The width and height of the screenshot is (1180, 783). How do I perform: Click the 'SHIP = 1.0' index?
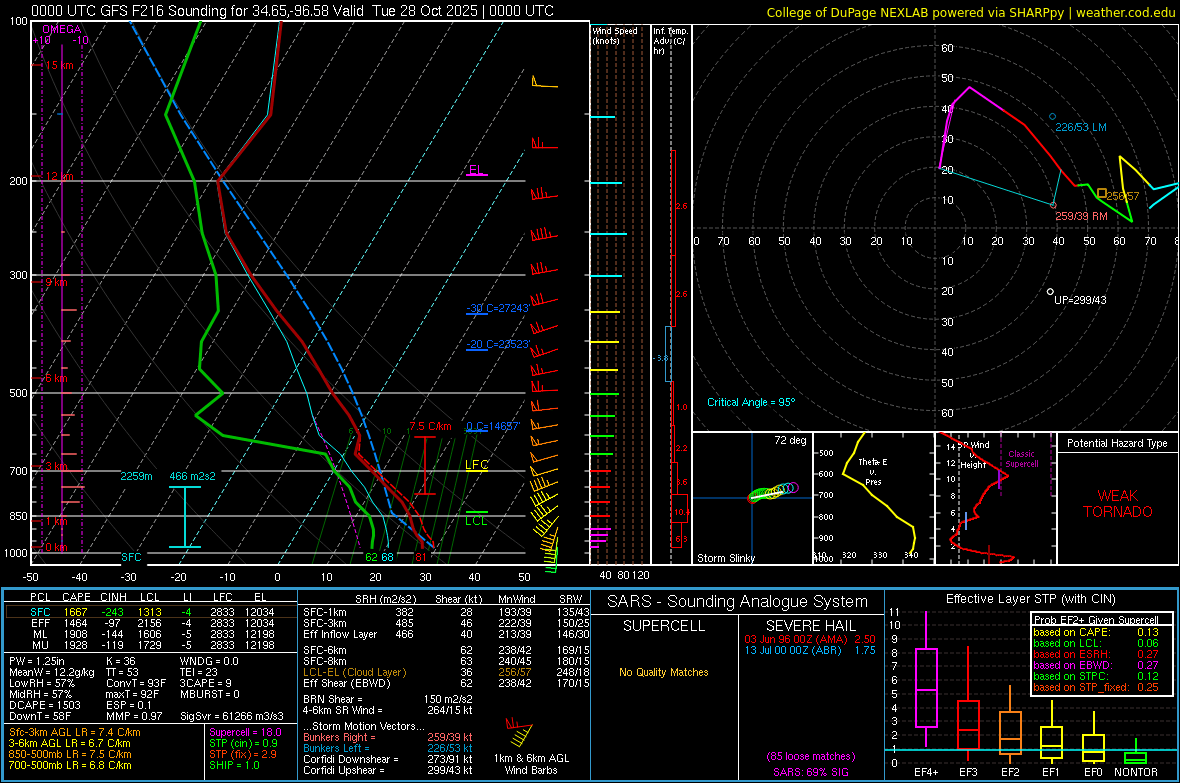tap(234, 765)
